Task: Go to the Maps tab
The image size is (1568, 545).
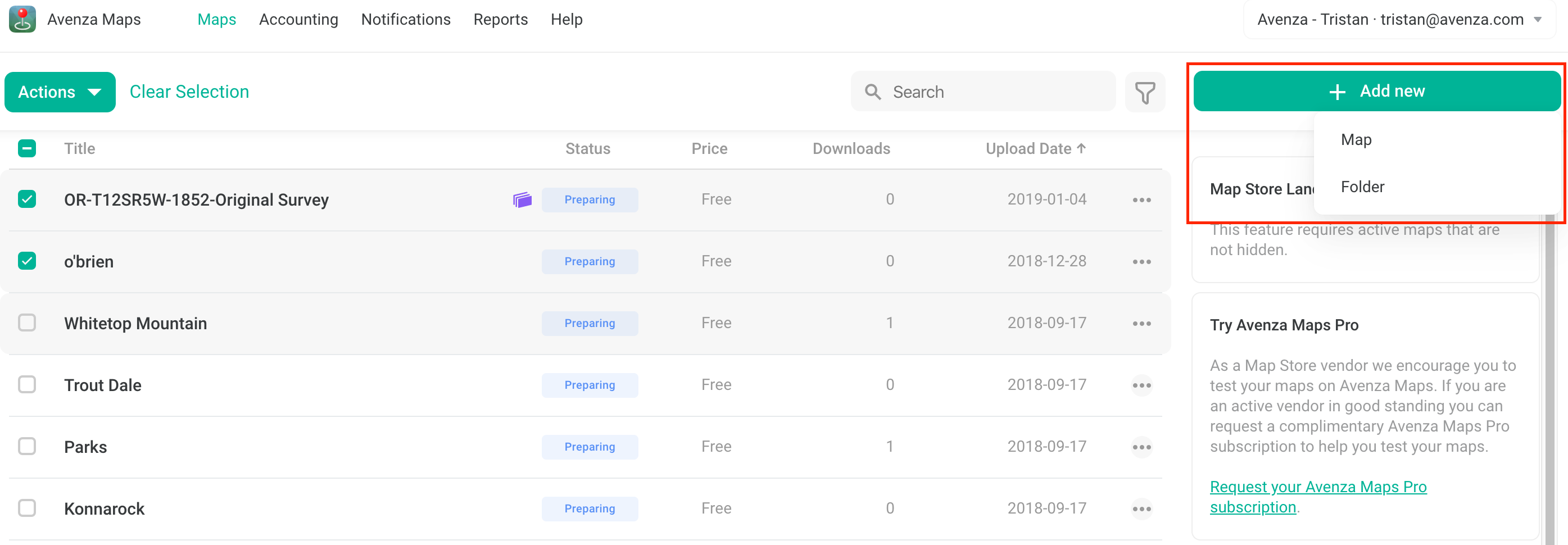Action: pyautogui.click(x=217, y=20)
